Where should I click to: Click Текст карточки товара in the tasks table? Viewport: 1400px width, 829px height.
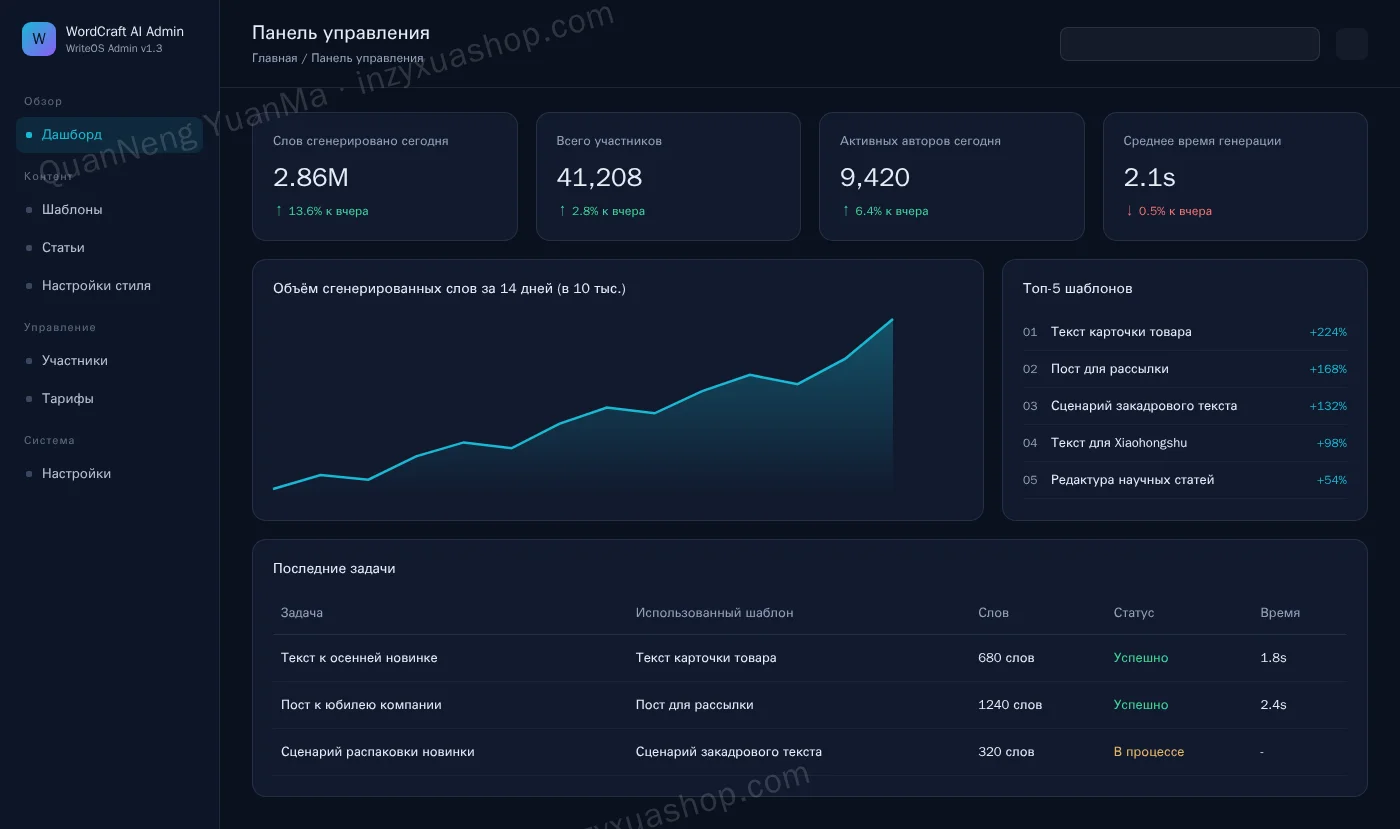(x=706, y=658)
